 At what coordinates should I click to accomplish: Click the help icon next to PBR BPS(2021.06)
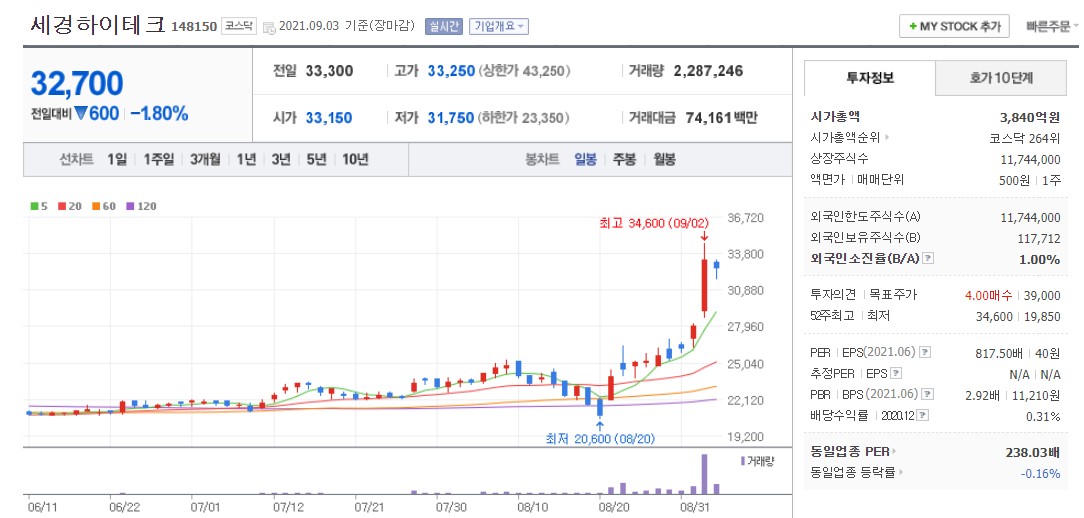pyautogui.click(x=928, y=394)
